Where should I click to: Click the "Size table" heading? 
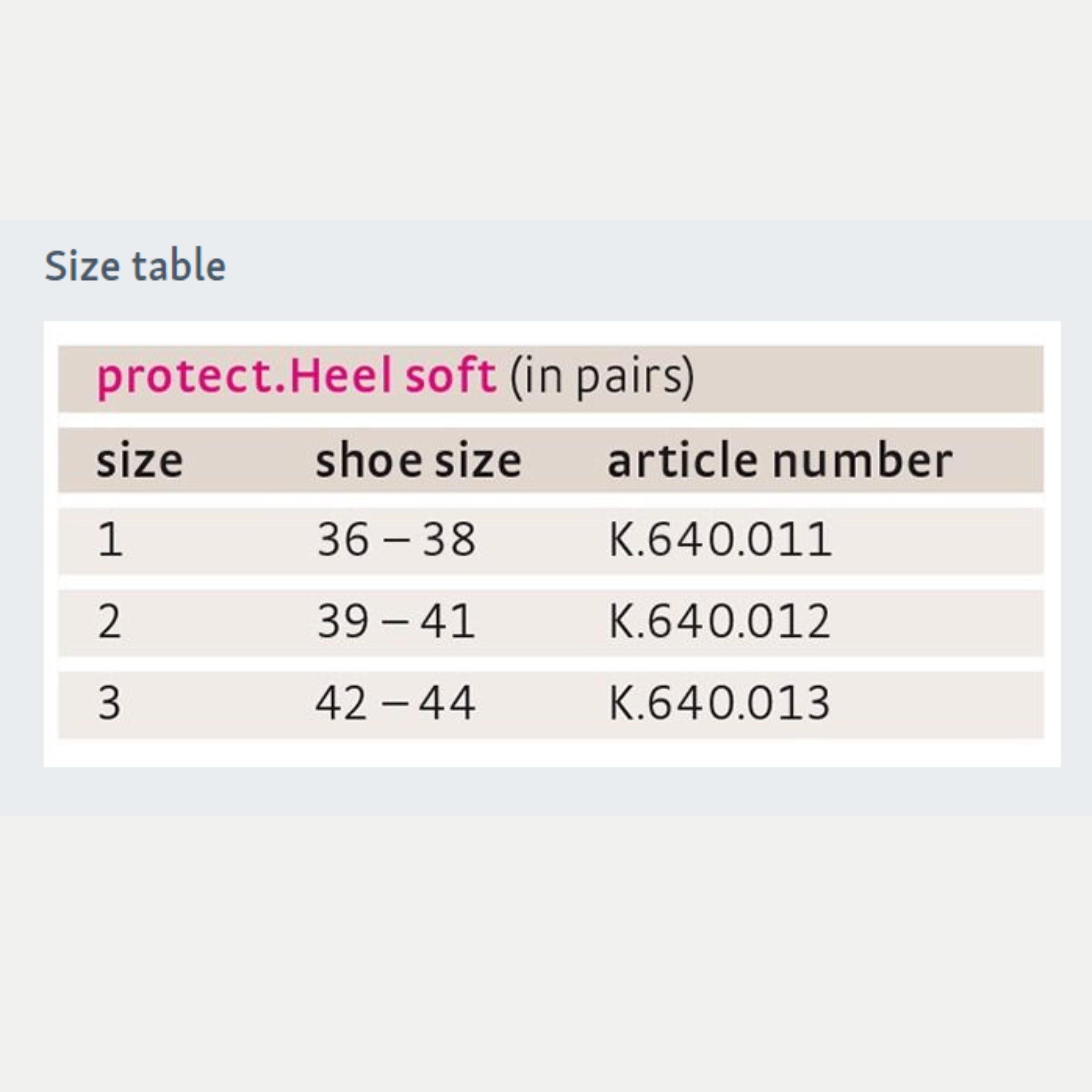[135, 266]
